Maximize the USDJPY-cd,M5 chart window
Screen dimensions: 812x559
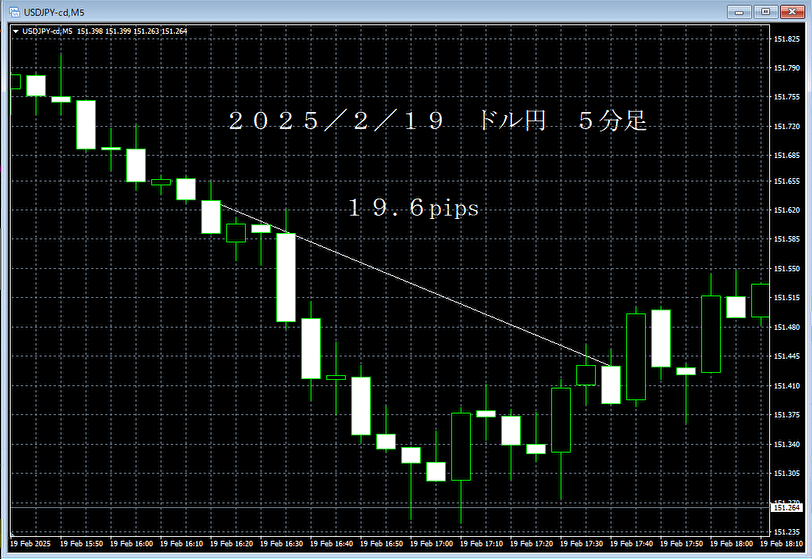pyautogui.click(x=765, y=11)
